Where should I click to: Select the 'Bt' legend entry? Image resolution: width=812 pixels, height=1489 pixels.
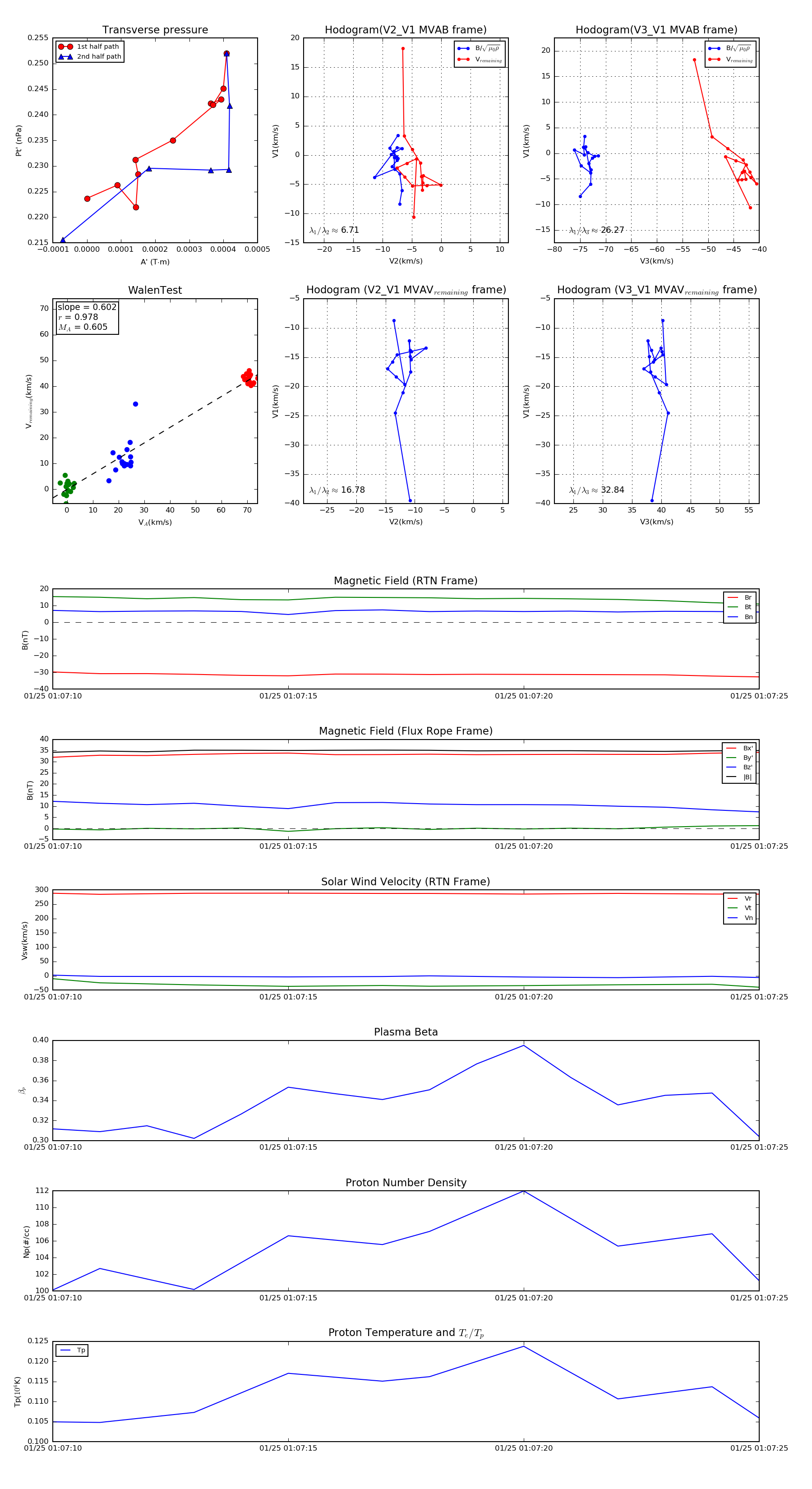[740, 607]
